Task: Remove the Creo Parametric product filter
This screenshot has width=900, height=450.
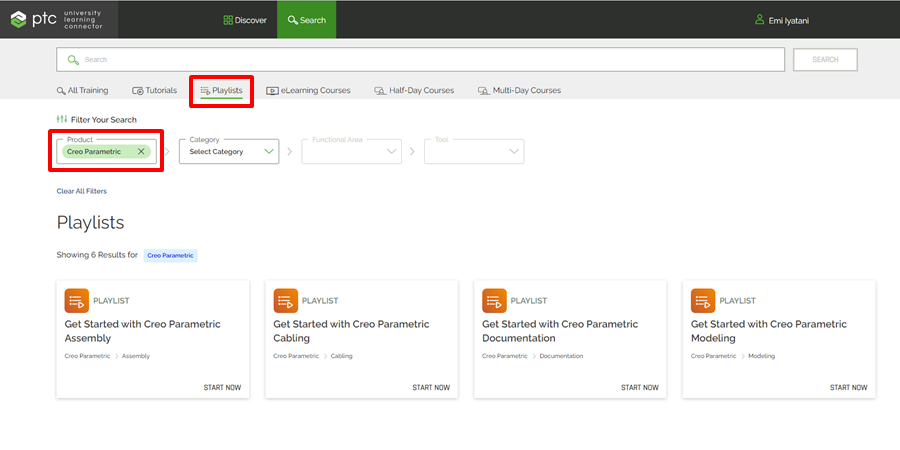Action: click(x=141, y=152)
